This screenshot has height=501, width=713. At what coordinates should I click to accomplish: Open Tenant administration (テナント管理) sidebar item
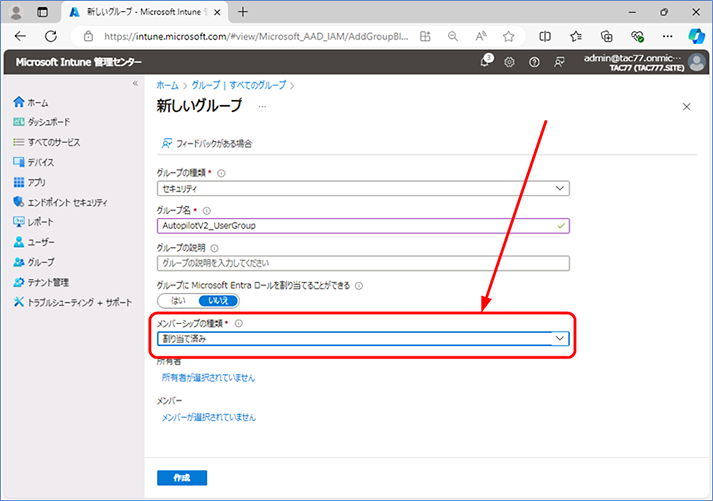pyautogui.click(x=41, y=282)
